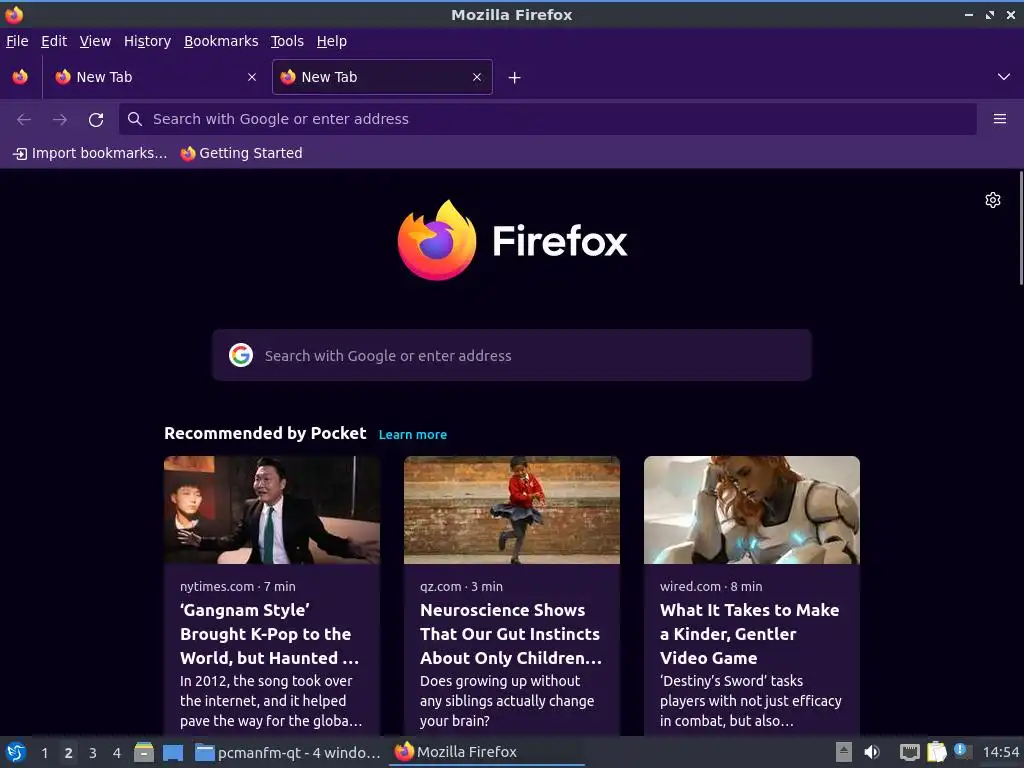
Task: Open the View menu
Action: (x=95, y=41)
